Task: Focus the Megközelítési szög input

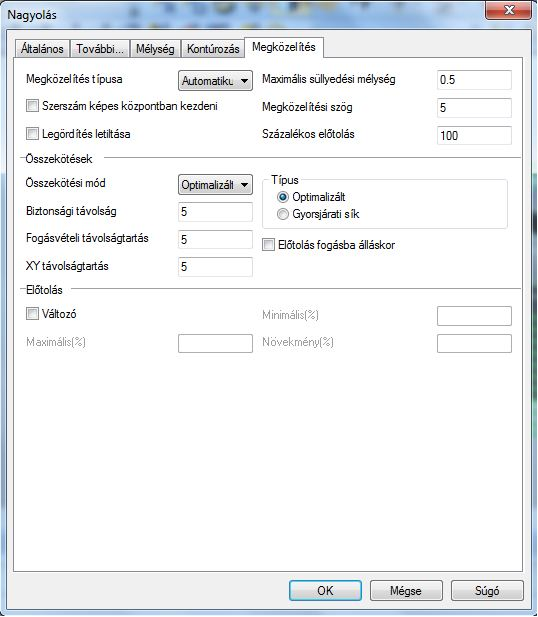Action: tap(474, 108)
